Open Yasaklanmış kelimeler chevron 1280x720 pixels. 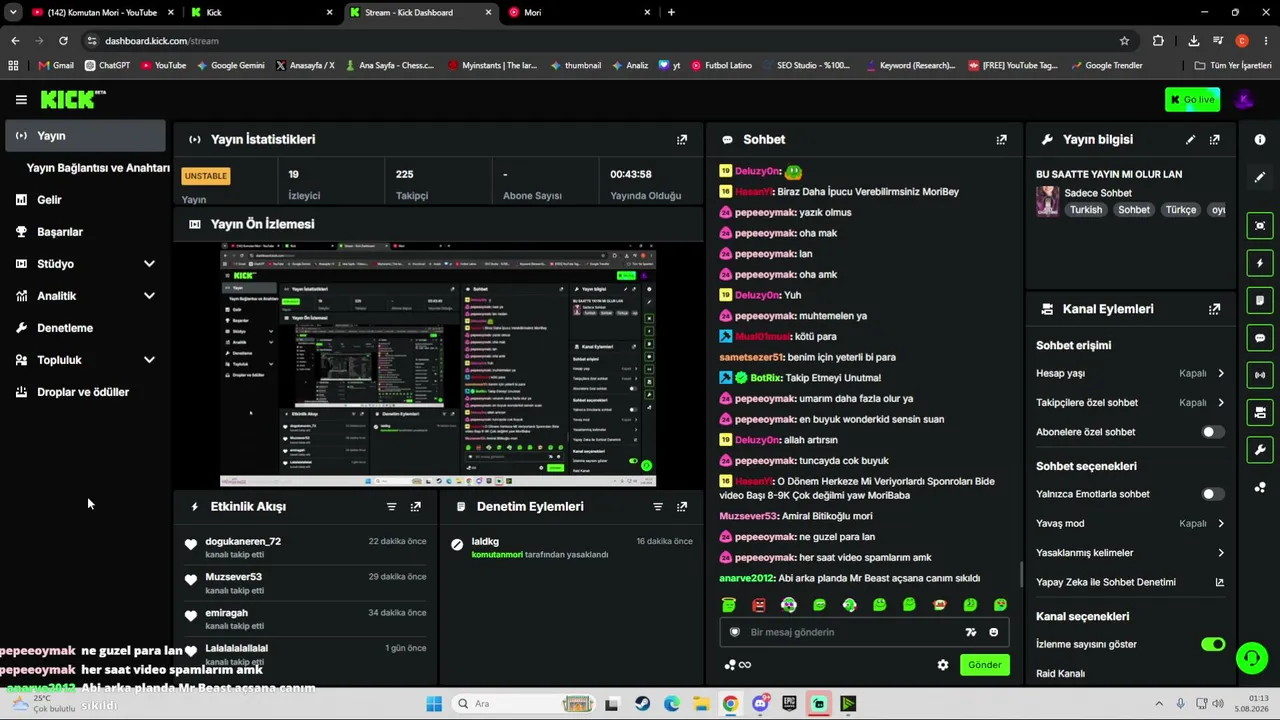[1221, 553]
